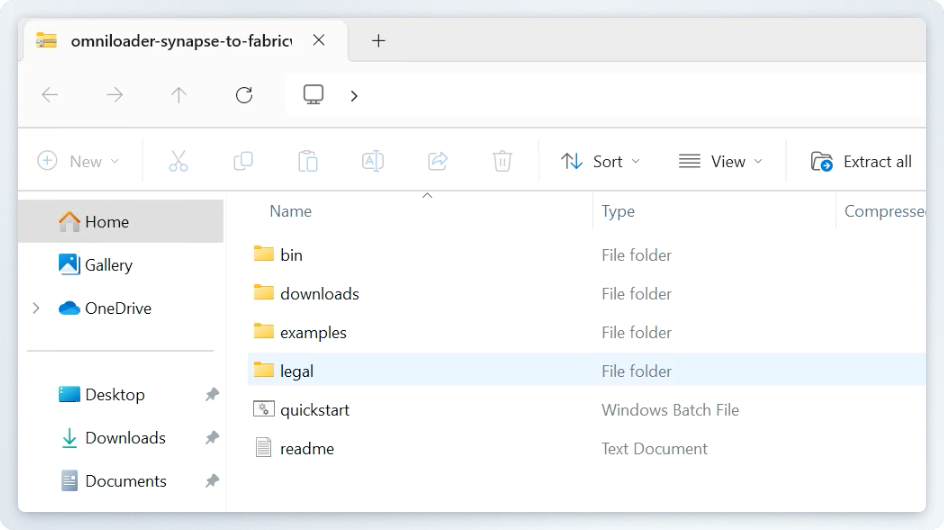Click the Share icon in toolbar
Screen dimensions: 944x530
point(437,161)
